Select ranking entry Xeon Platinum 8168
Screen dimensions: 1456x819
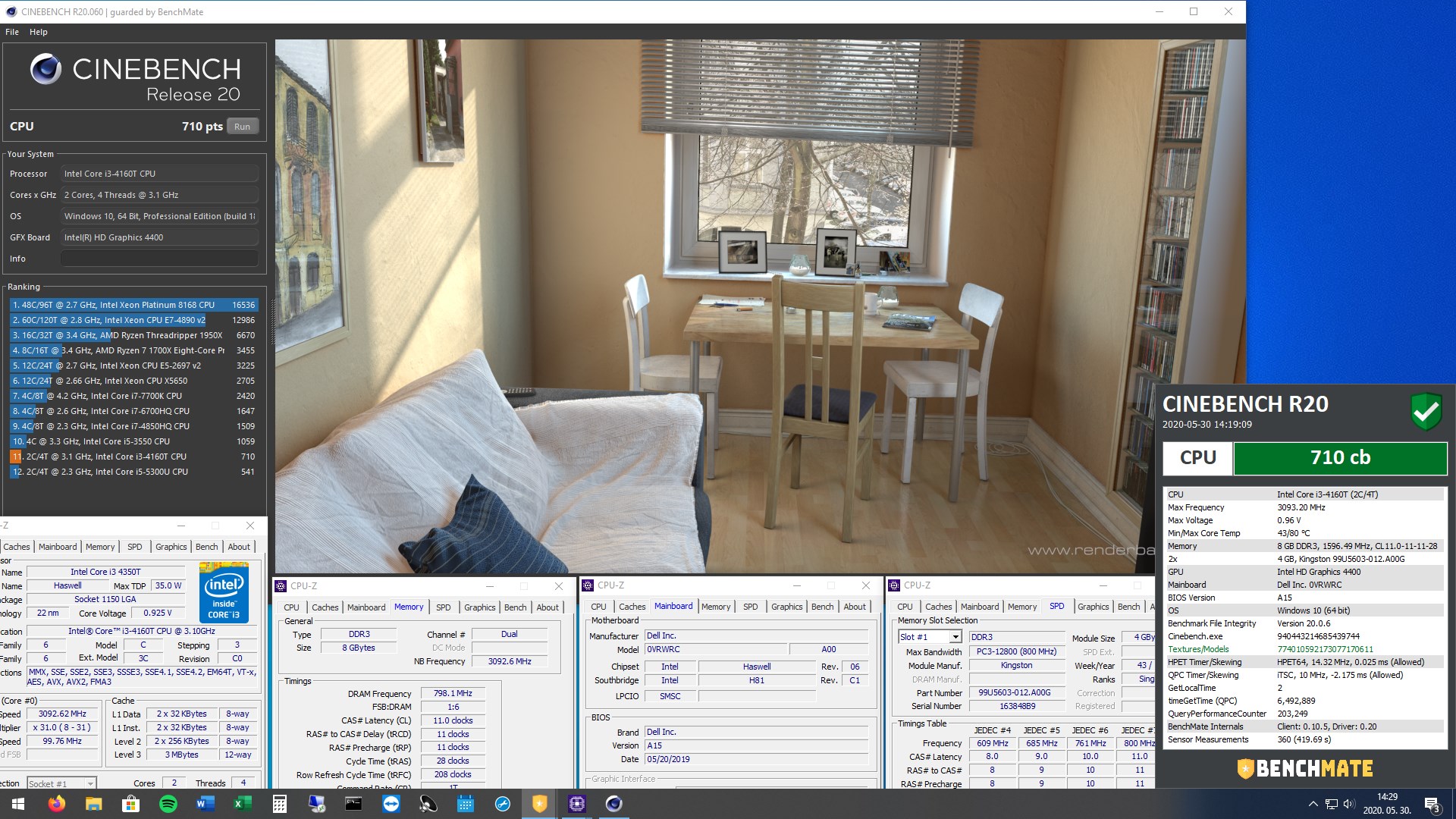coord(134,305)
